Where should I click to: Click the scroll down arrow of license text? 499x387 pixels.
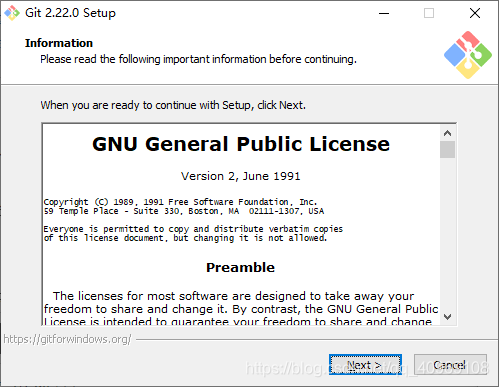[447, 316]
